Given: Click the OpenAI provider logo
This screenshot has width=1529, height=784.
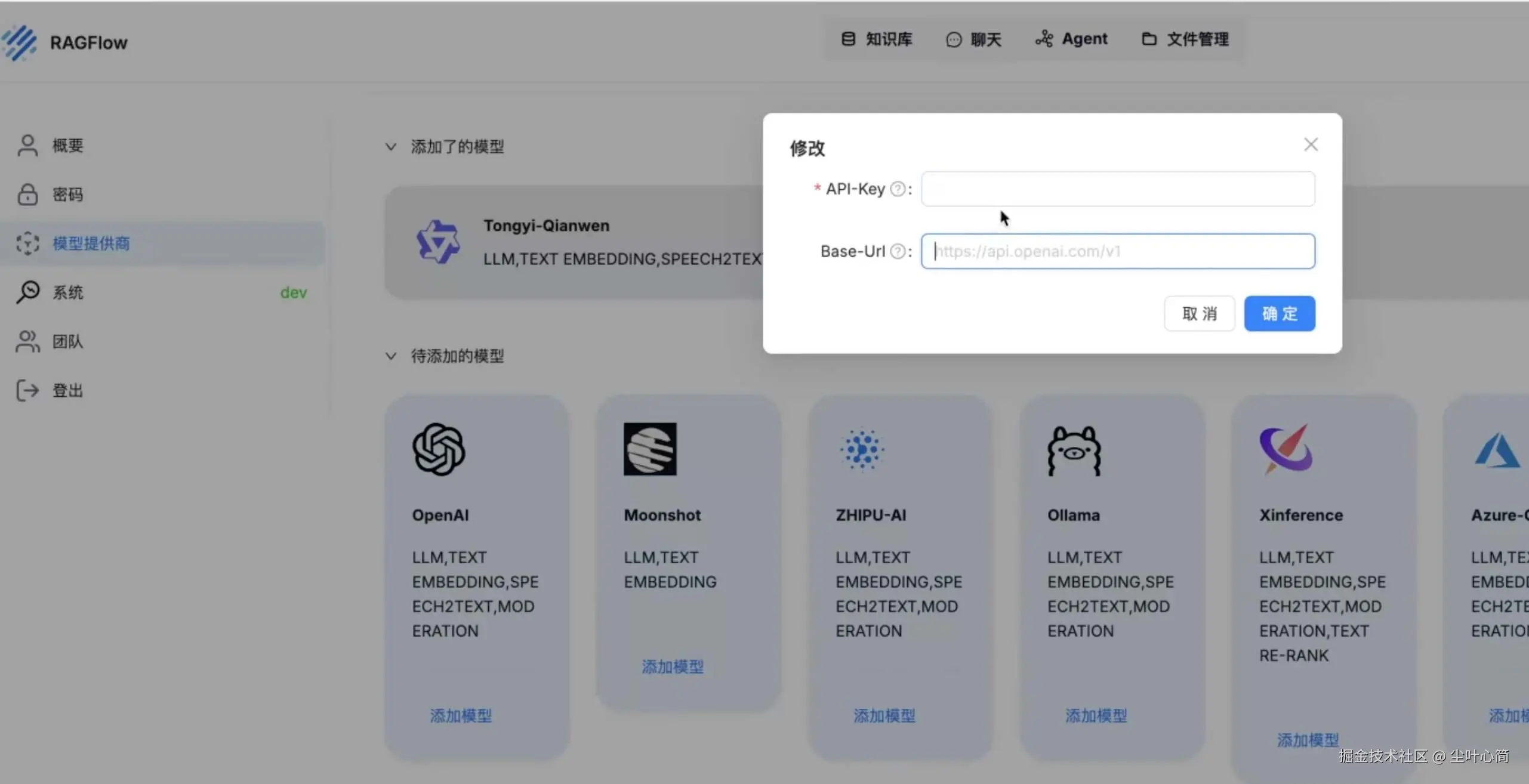Looking at the screenshot, I should click(439, 449).
